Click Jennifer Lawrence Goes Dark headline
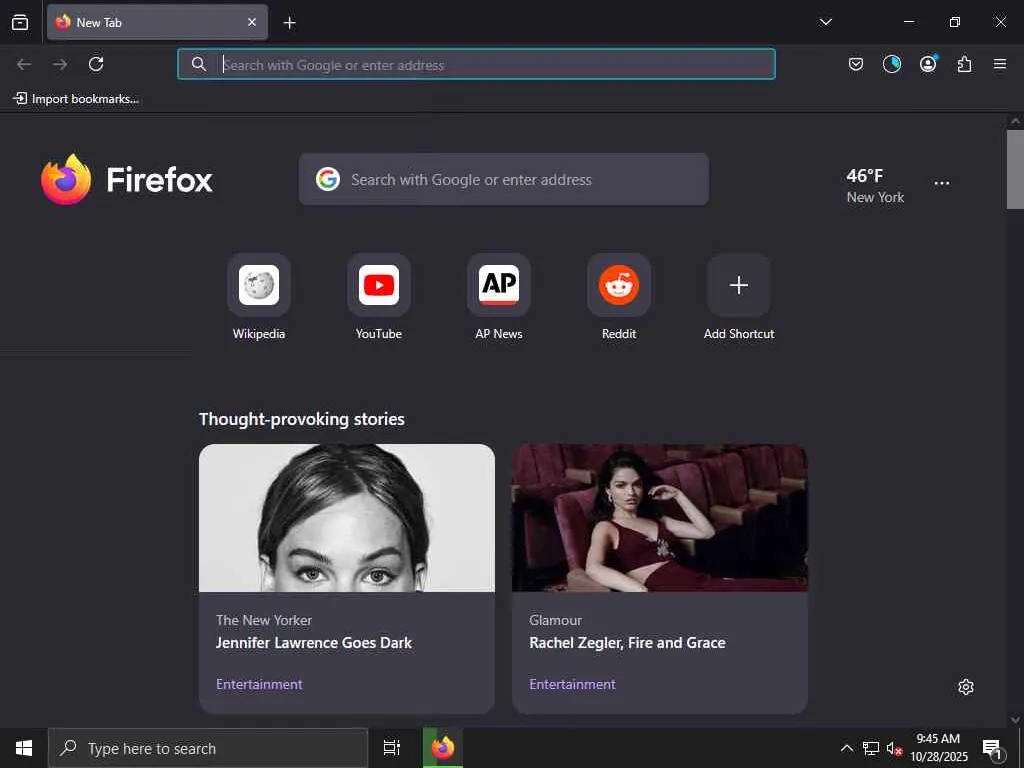 point(314,643)
